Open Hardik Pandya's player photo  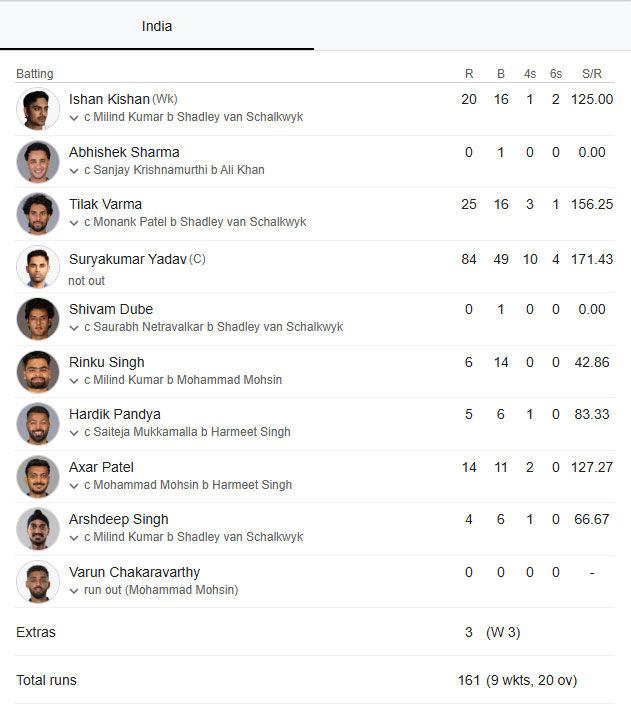(38, 424)
